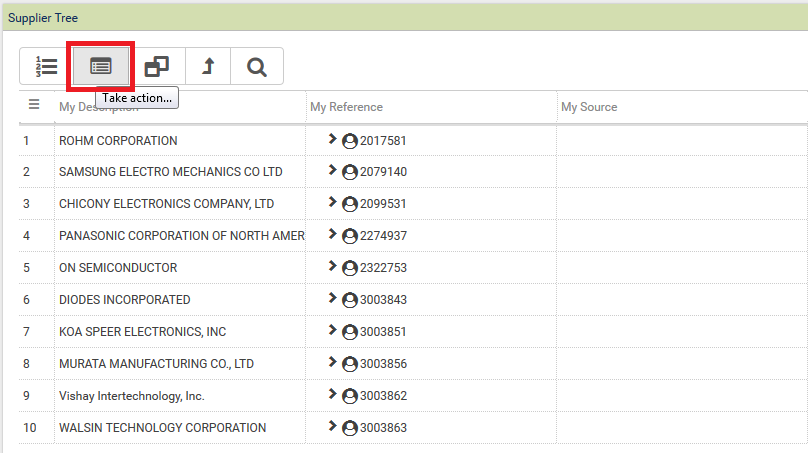This screenshot has width=808, height=453.
Task: Click the reference number 2099531
Action: click(383, 204)
